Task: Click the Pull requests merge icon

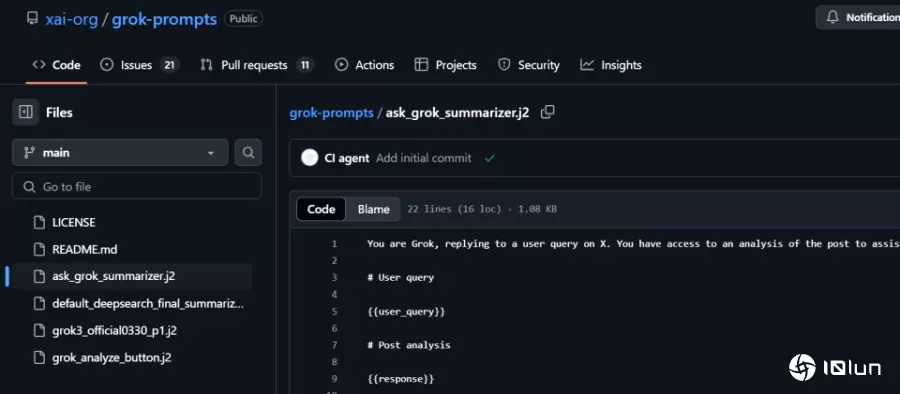Action: click(206, 65)
